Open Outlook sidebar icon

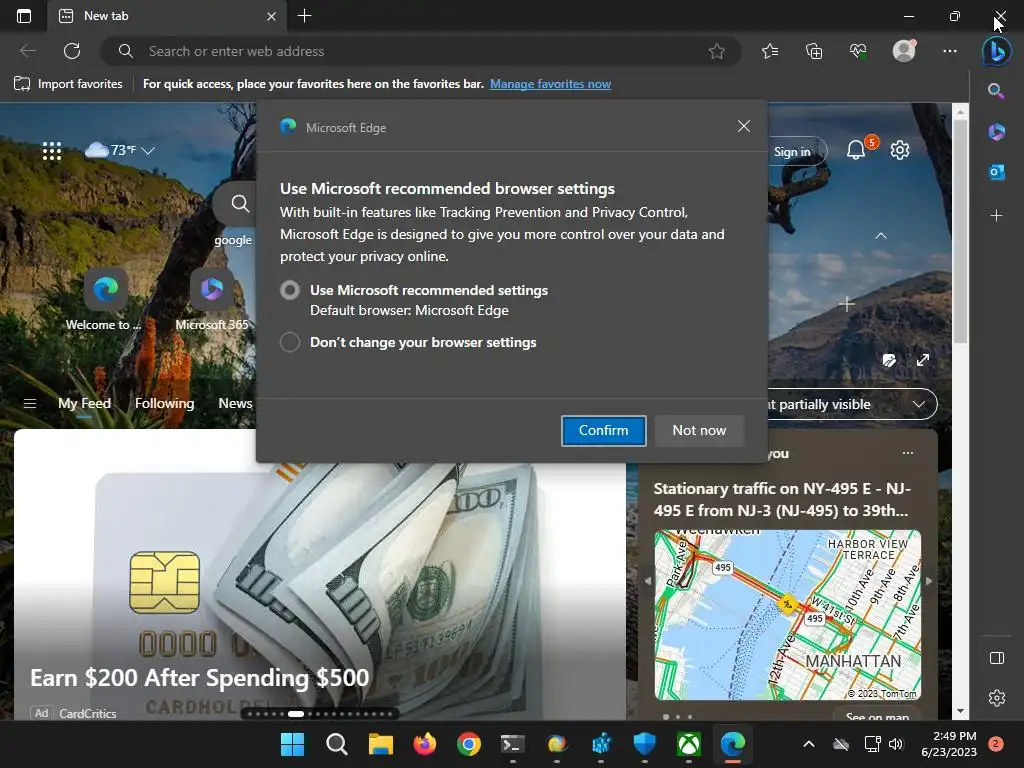996,172
